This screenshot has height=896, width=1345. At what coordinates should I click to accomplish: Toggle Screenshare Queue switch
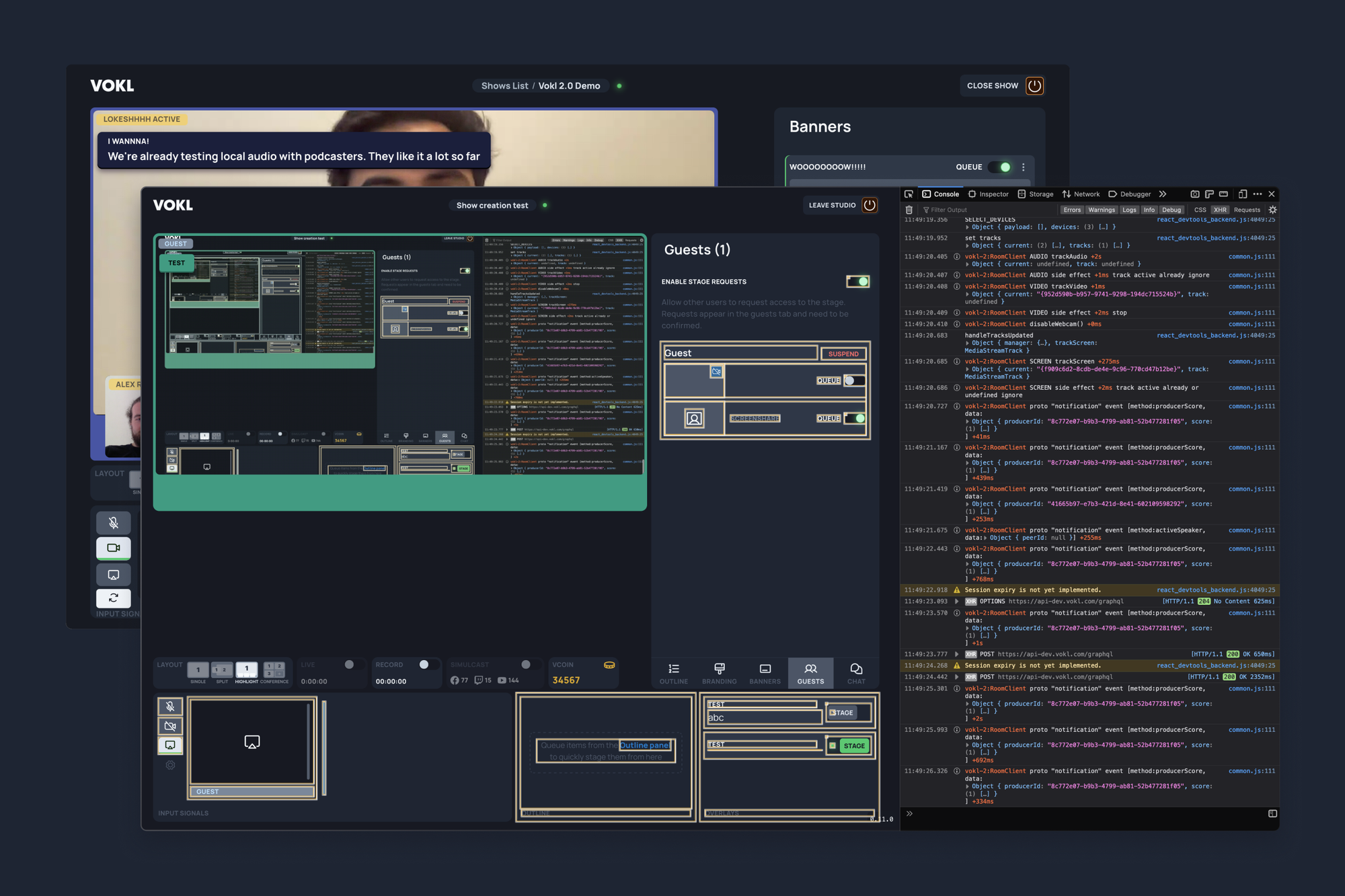point(855,418)
